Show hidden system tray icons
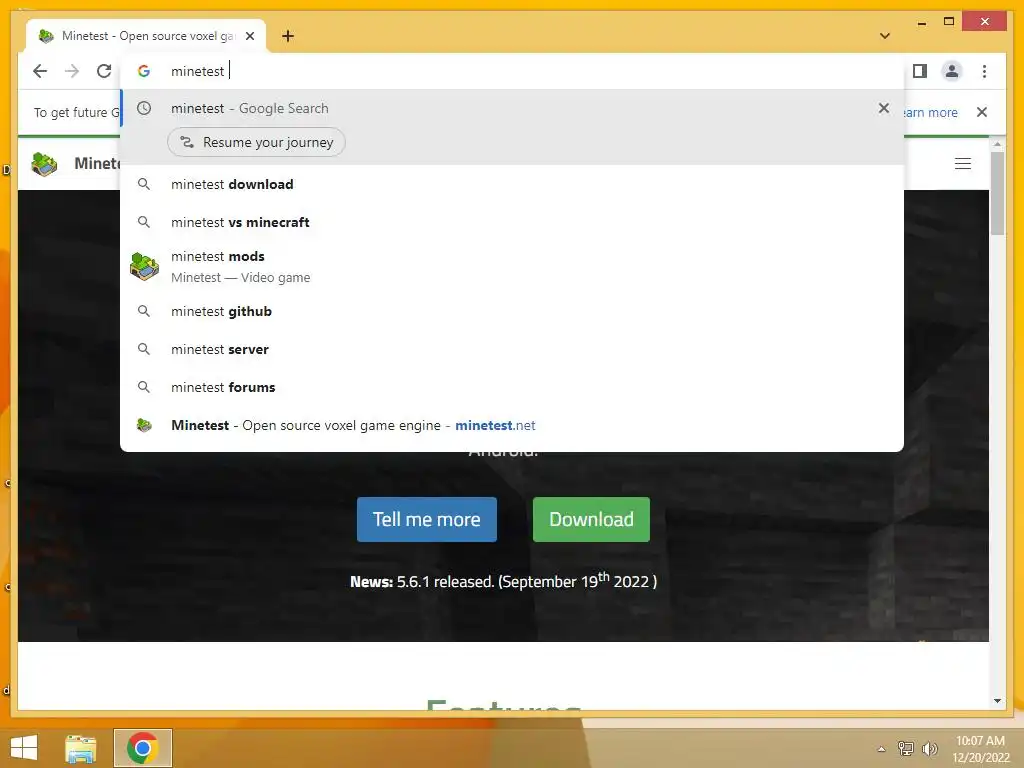1024x768 pixels. click(x=881, y=749)
